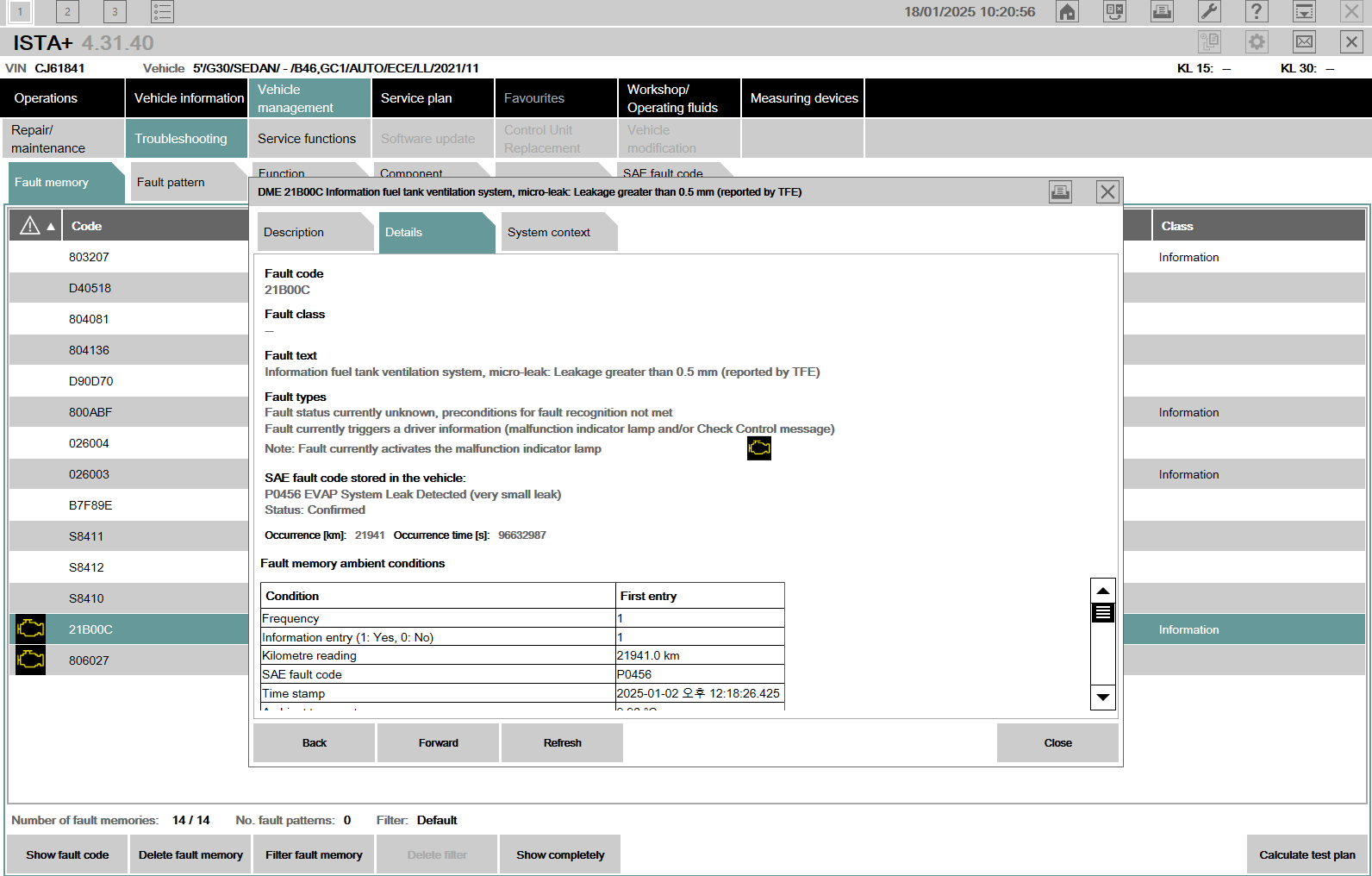The height and width of the screenshot is (876, 1372).
Task: Open the mail envelope icon
Action: pos(1304,42)
